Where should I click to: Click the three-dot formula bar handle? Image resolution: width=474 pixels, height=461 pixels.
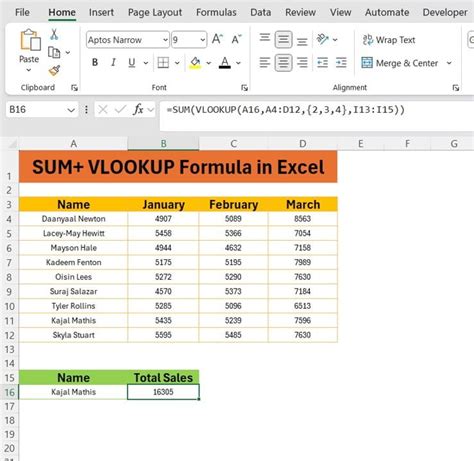click(86, 110)
